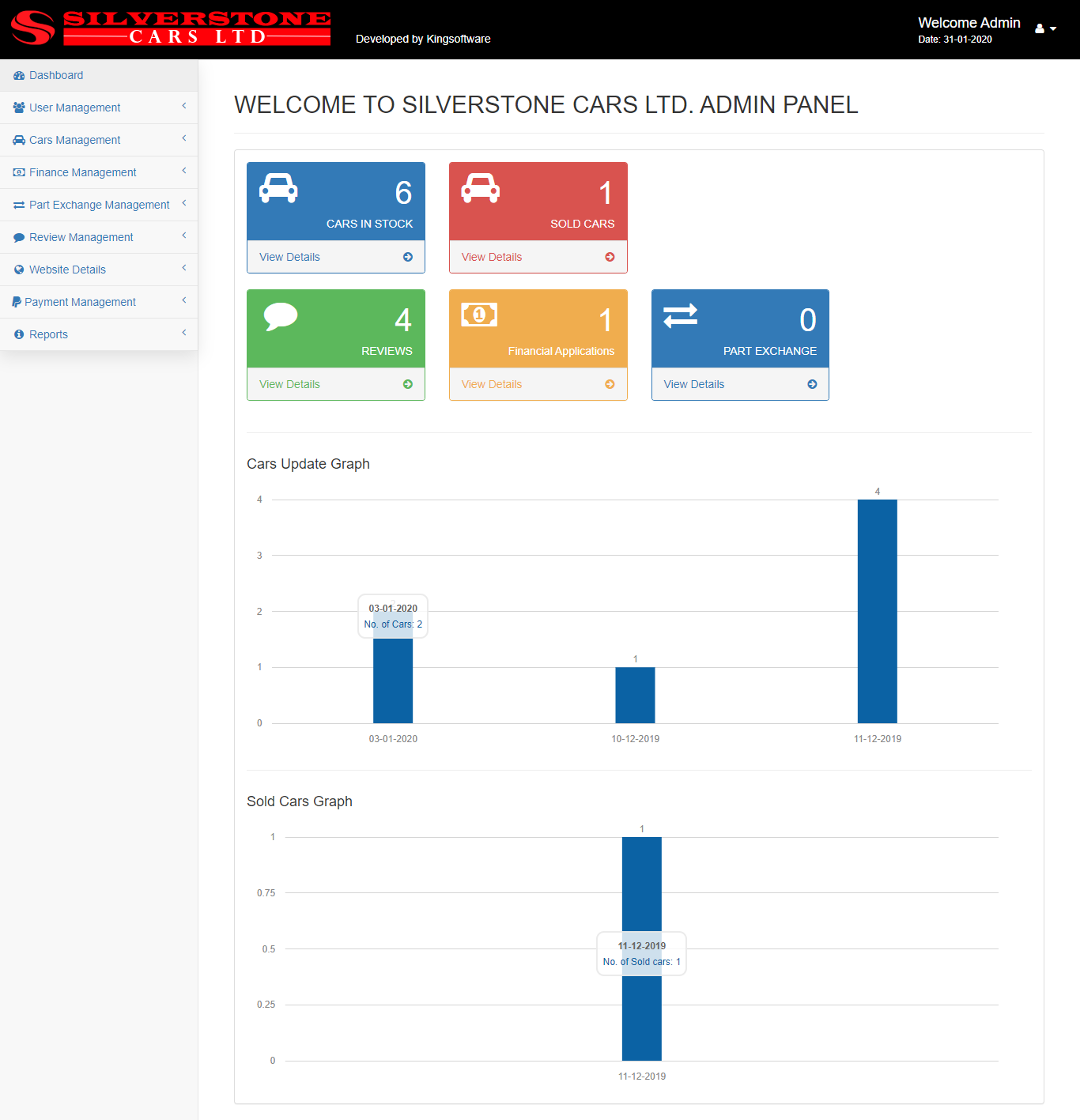This screenshot has width=1080, height=1120.
Task: Click the Silverstone Cars Ltd logo
Action: pyautogui.click(x=170, y=28)
